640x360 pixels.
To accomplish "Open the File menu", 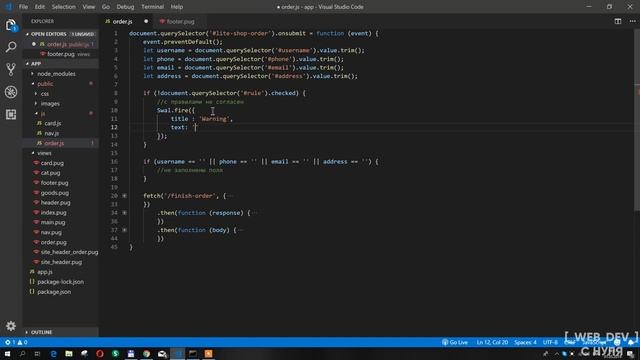I will click(x=23, y=7).
